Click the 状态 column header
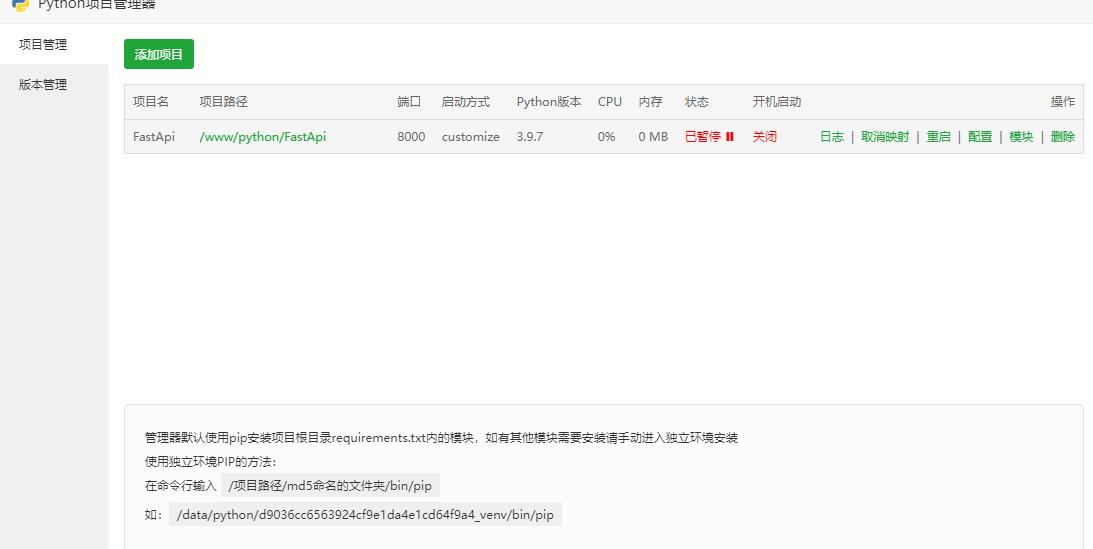This screenshot has height=549, width=1093. coord(696,102)
